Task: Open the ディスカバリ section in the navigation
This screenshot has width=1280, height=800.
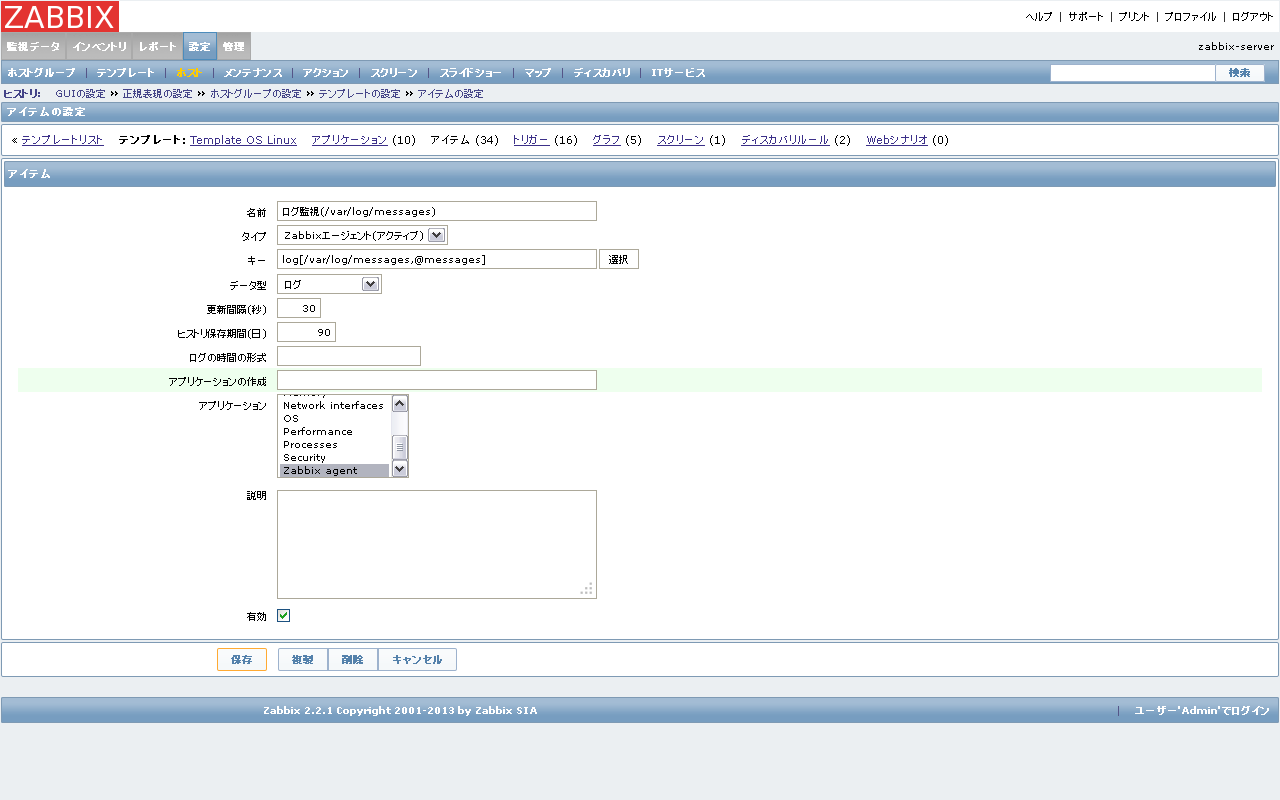Action: [602, 72]
